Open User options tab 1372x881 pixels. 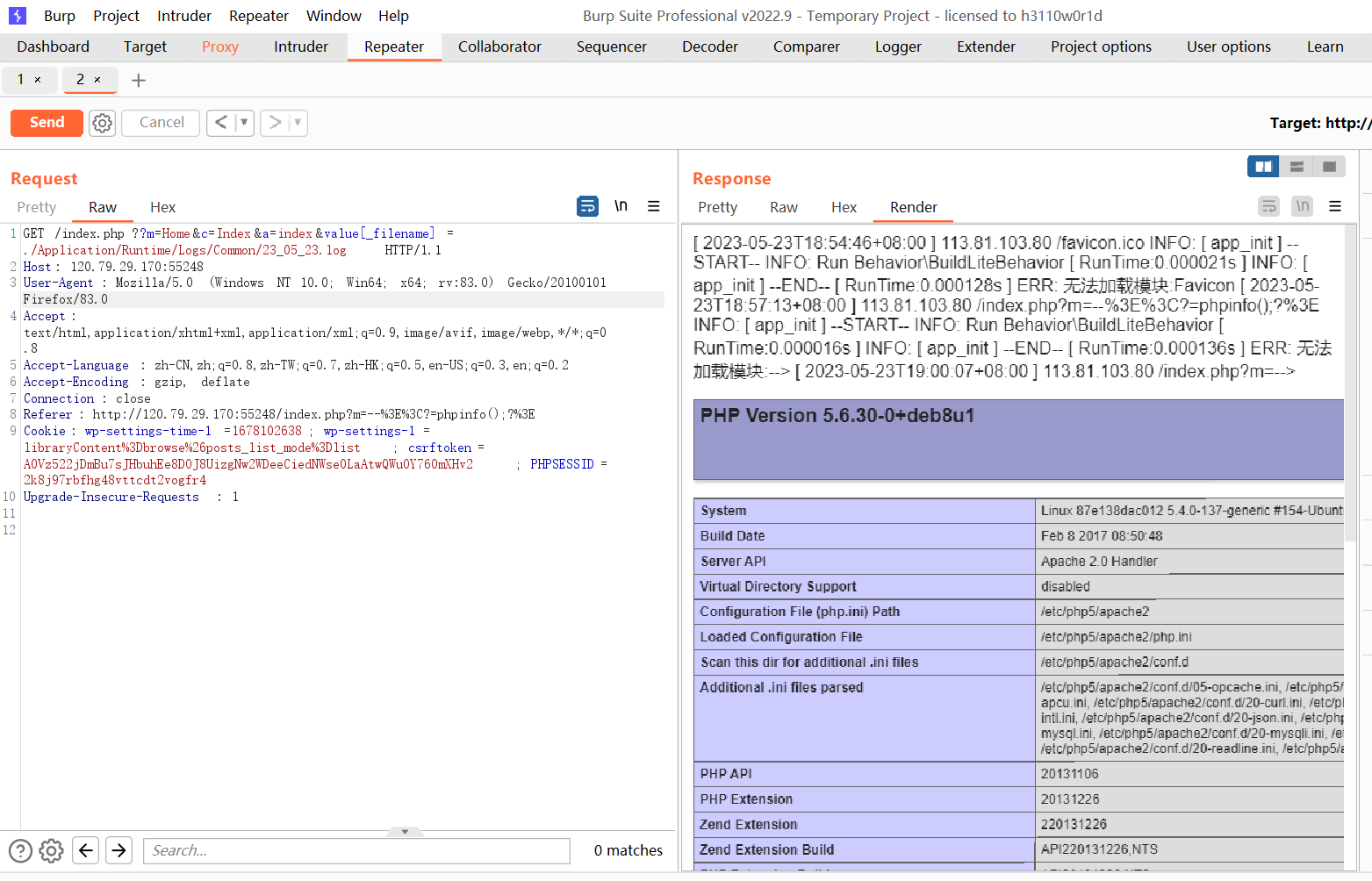click(1229, 47)
